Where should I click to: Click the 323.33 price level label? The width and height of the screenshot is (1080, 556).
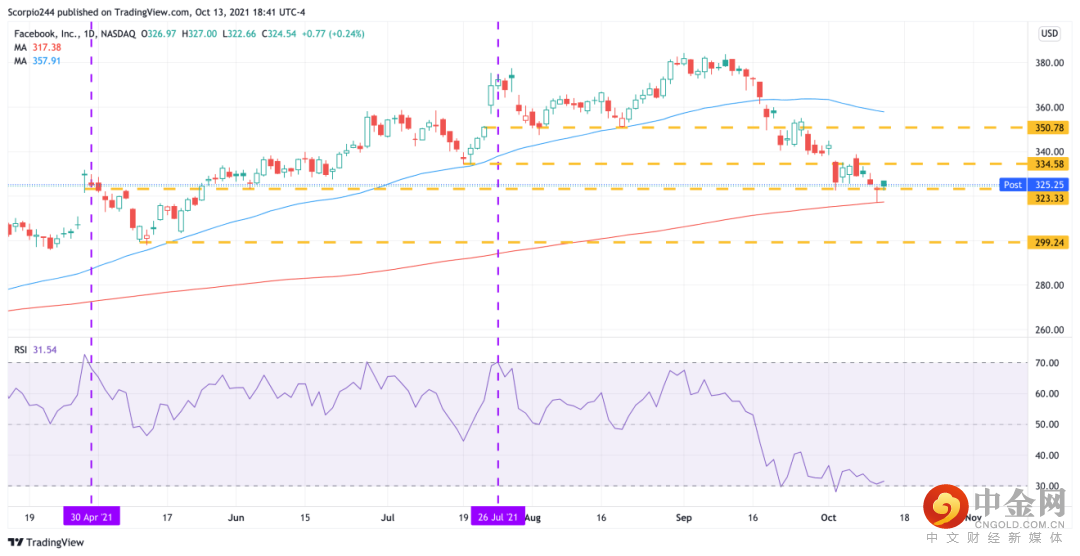(x=1050, y=198)
